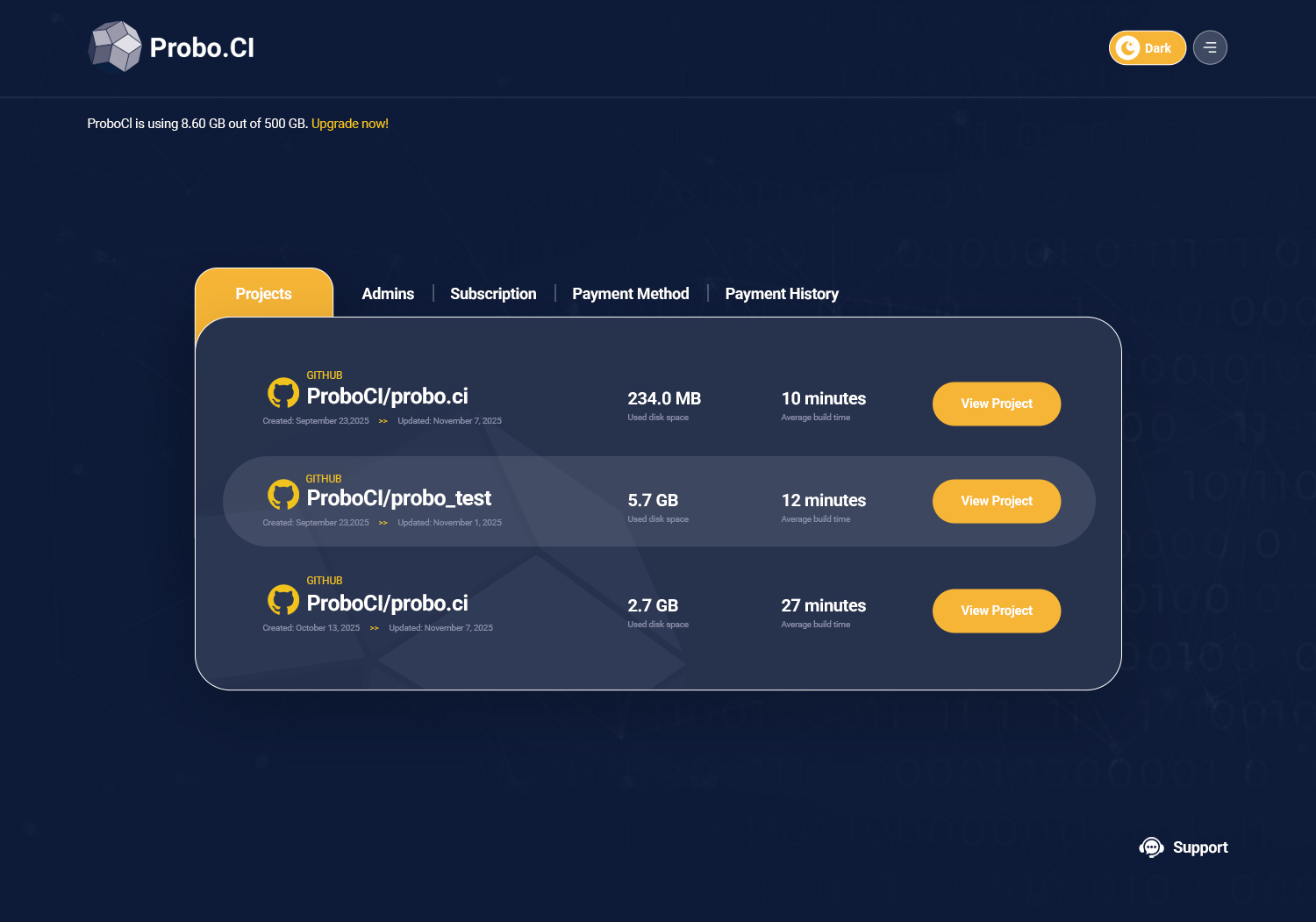The image size is (1316, 922).
Task: Click the GitHub icon of the 2.7 GB project
Action: pos(283,600)
